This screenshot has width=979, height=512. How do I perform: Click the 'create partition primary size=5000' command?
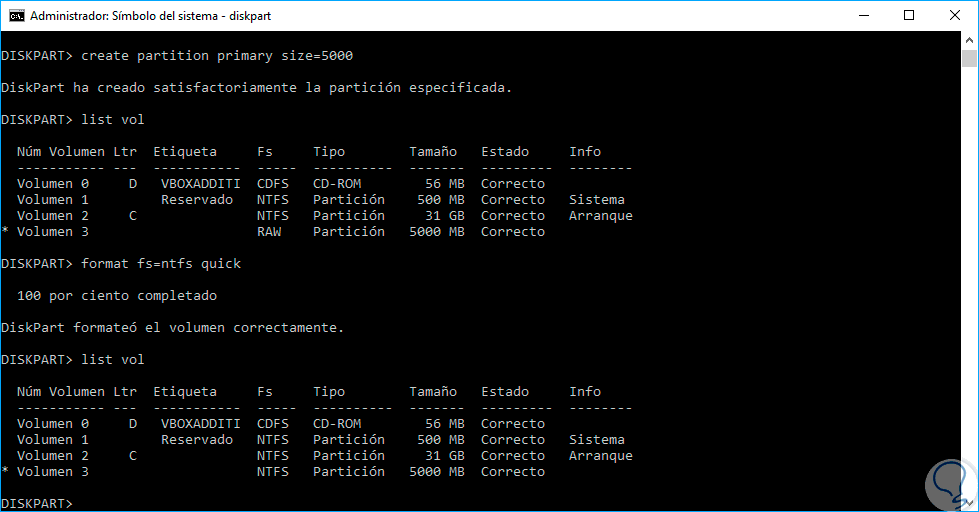point(217,56)
